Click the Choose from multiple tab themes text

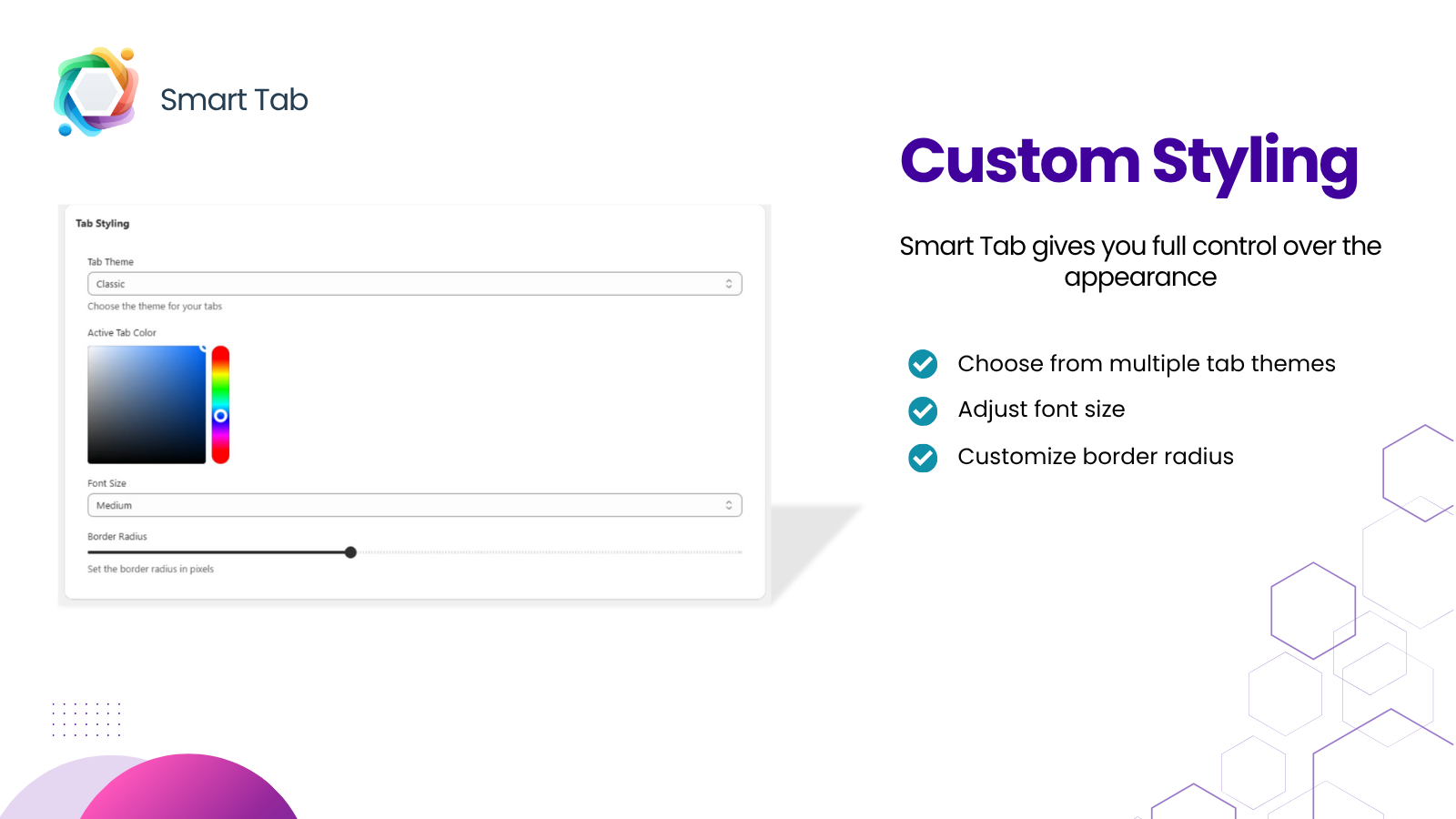[x=1147, y=364]
